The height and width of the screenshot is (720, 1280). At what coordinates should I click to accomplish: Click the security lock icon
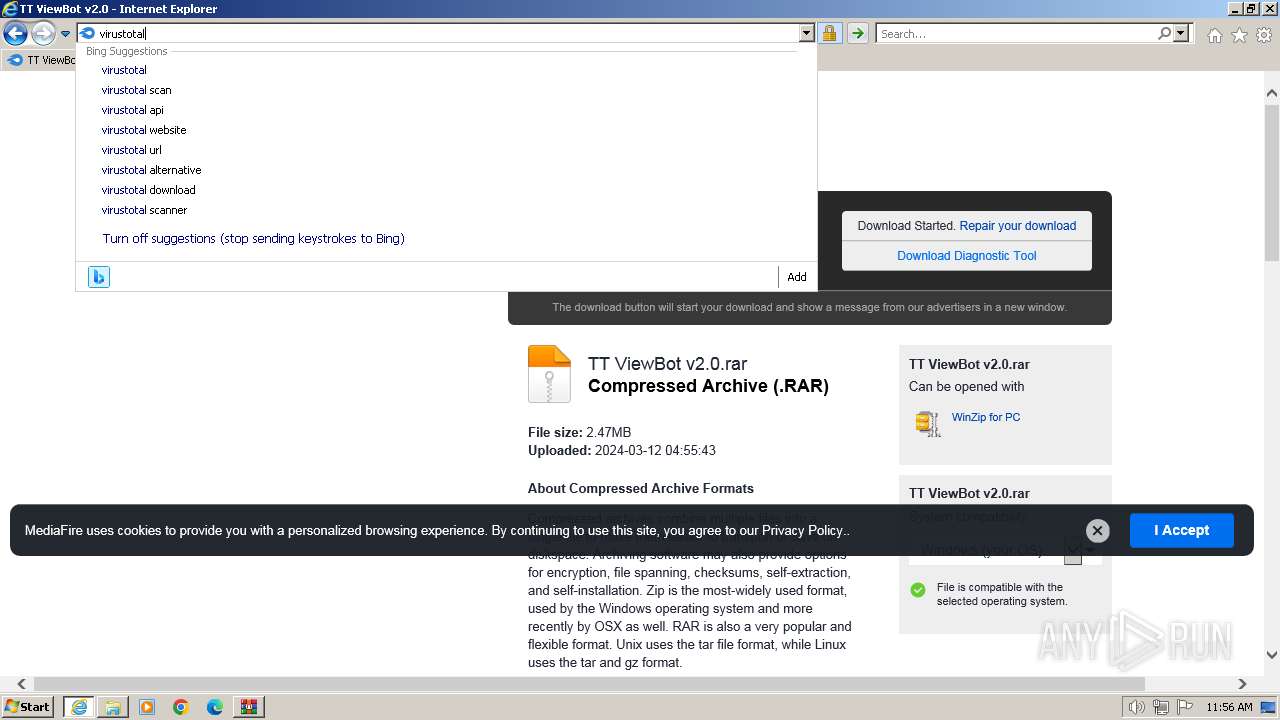(829, 34)
